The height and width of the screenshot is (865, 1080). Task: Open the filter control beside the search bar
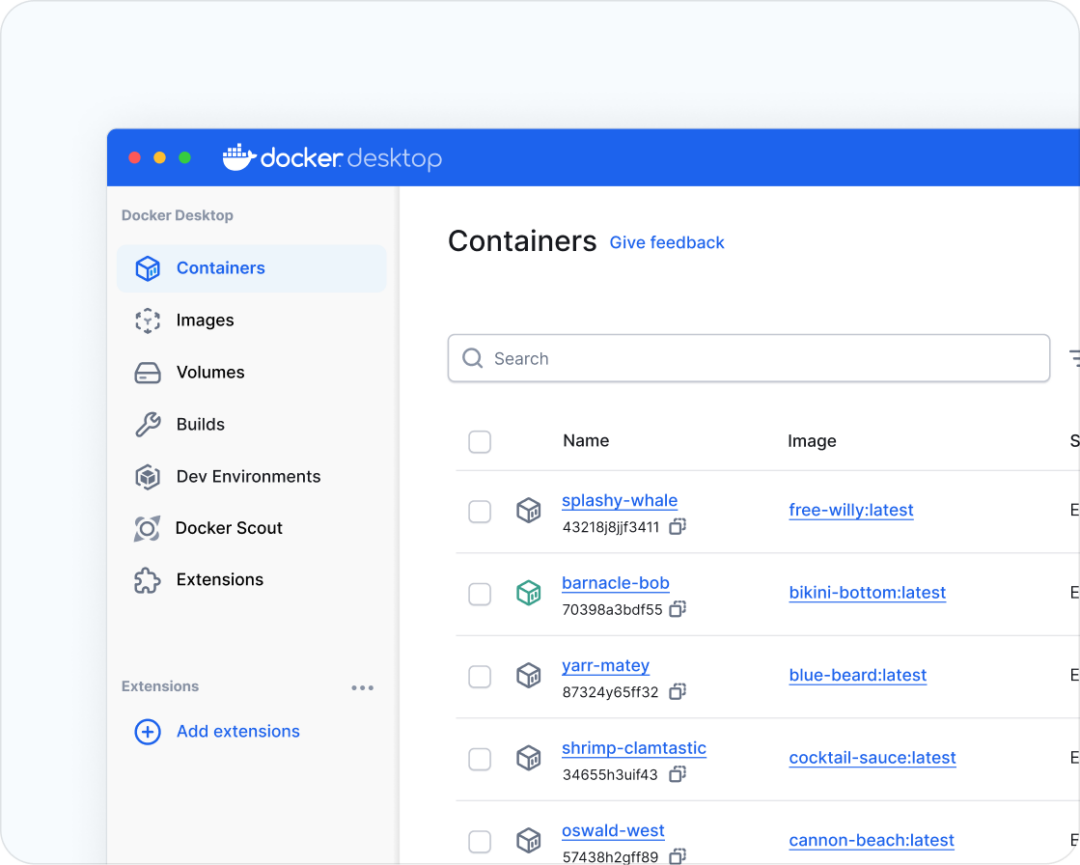coord(1074,357)
